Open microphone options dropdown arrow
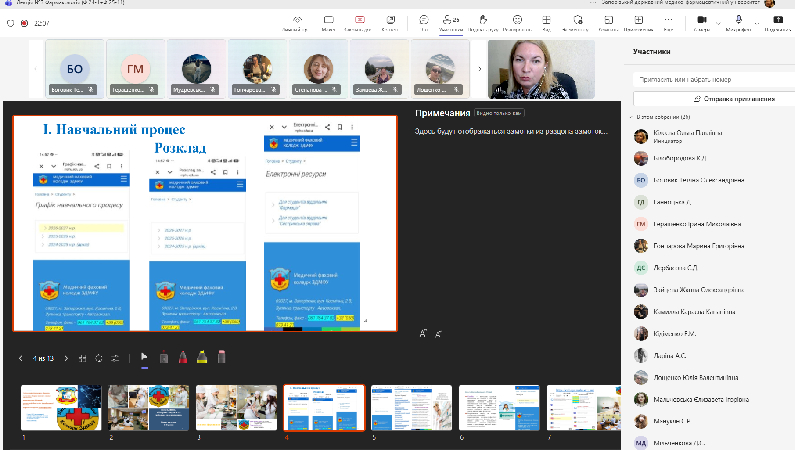 pyautogui.click(x=757, y=23)
